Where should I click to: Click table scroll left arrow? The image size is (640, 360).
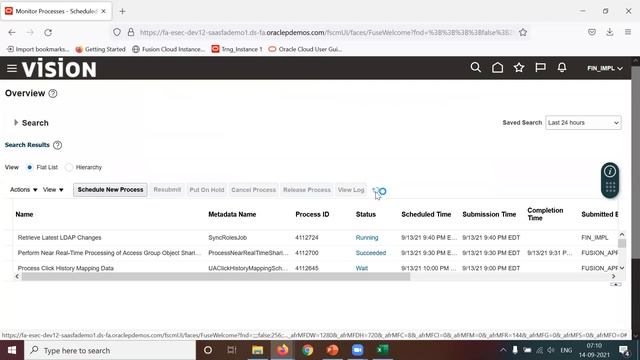tap(17, 276)
